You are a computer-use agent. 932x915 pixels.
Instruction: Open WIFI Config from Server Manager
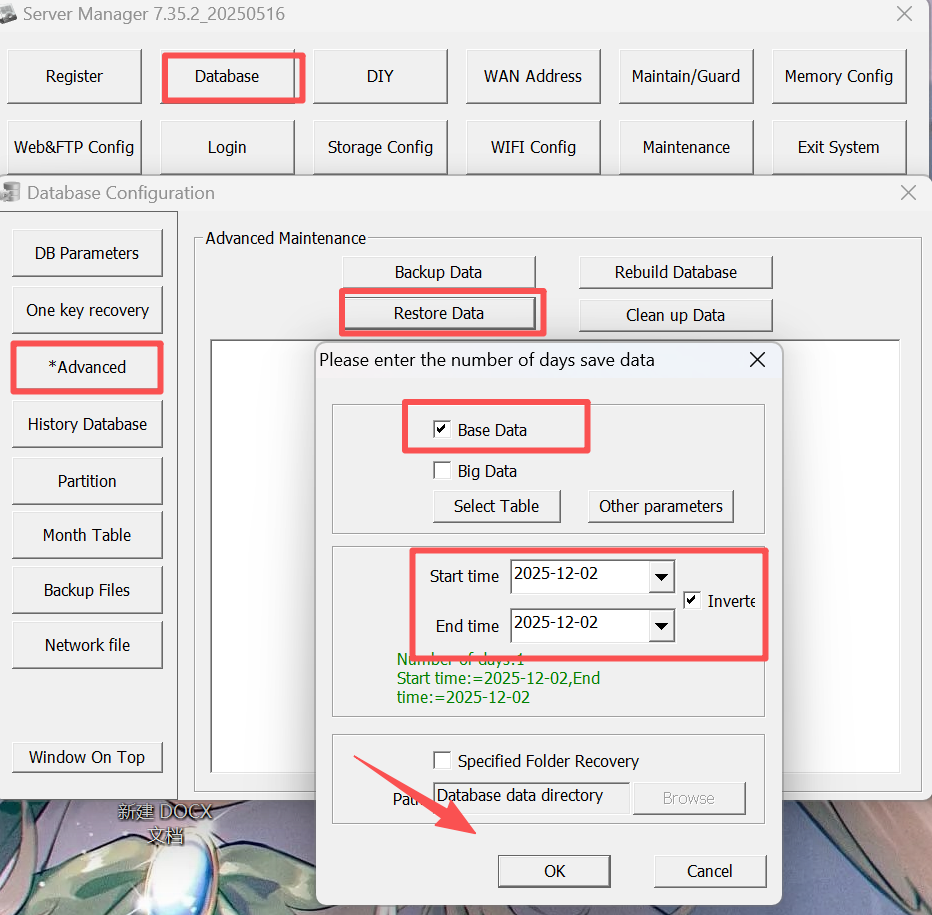pyautogui.click(x=533, y=146)
